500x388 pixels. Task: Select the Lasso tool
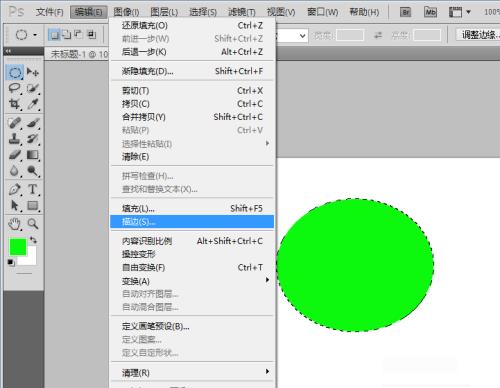point(15,88)
